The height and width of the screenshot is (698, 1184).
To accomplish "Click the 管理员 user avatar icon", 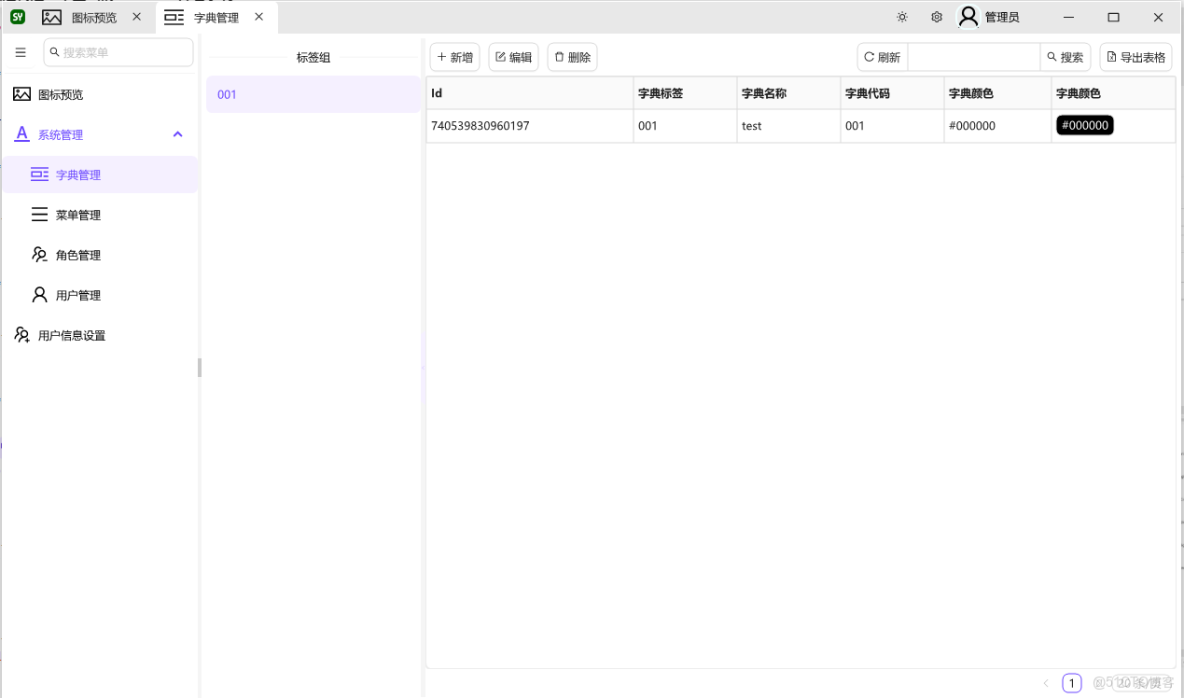I will [968, 16].
